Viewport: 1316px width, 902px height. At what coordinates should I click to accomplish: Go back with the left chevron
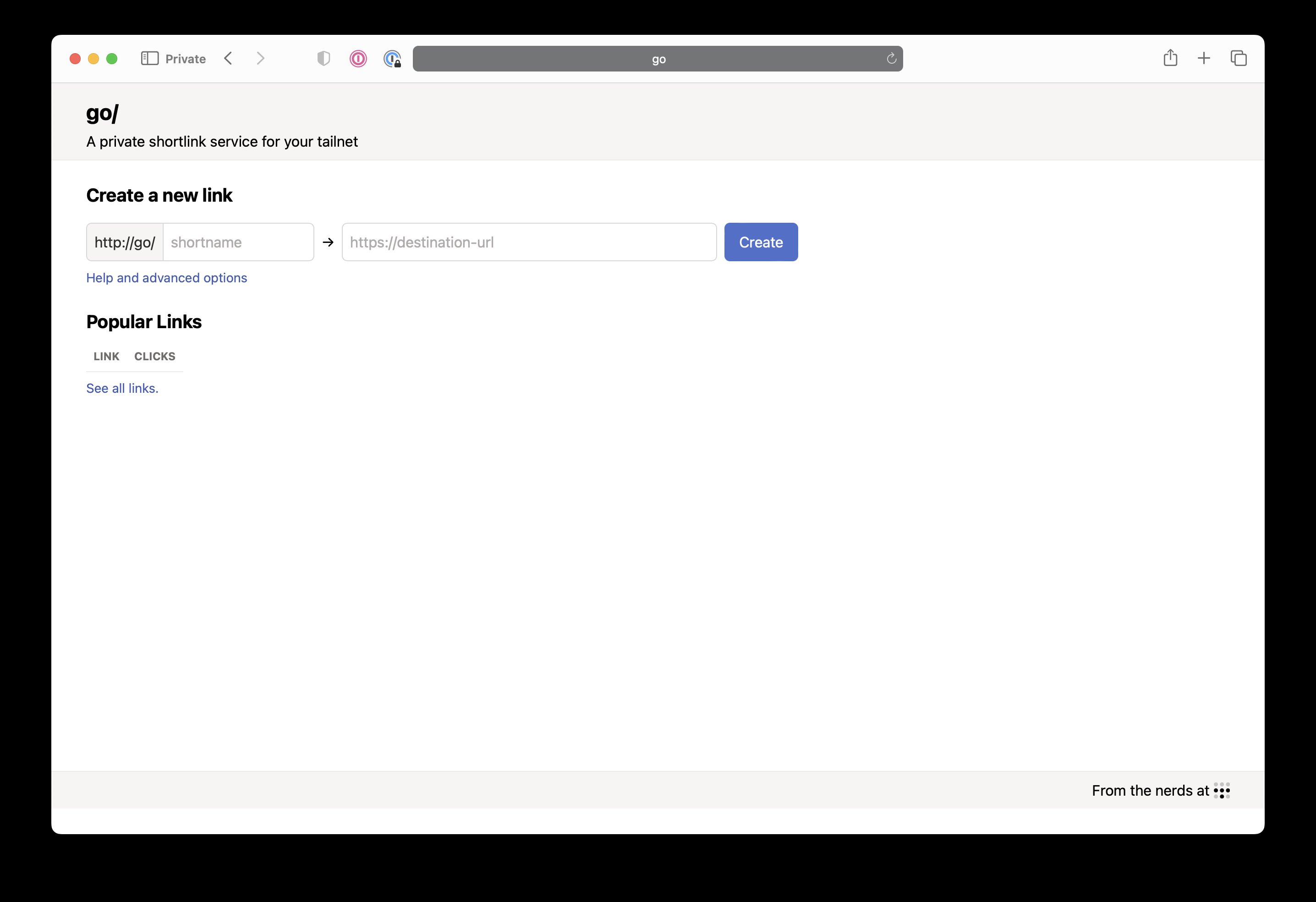(228, 58)
